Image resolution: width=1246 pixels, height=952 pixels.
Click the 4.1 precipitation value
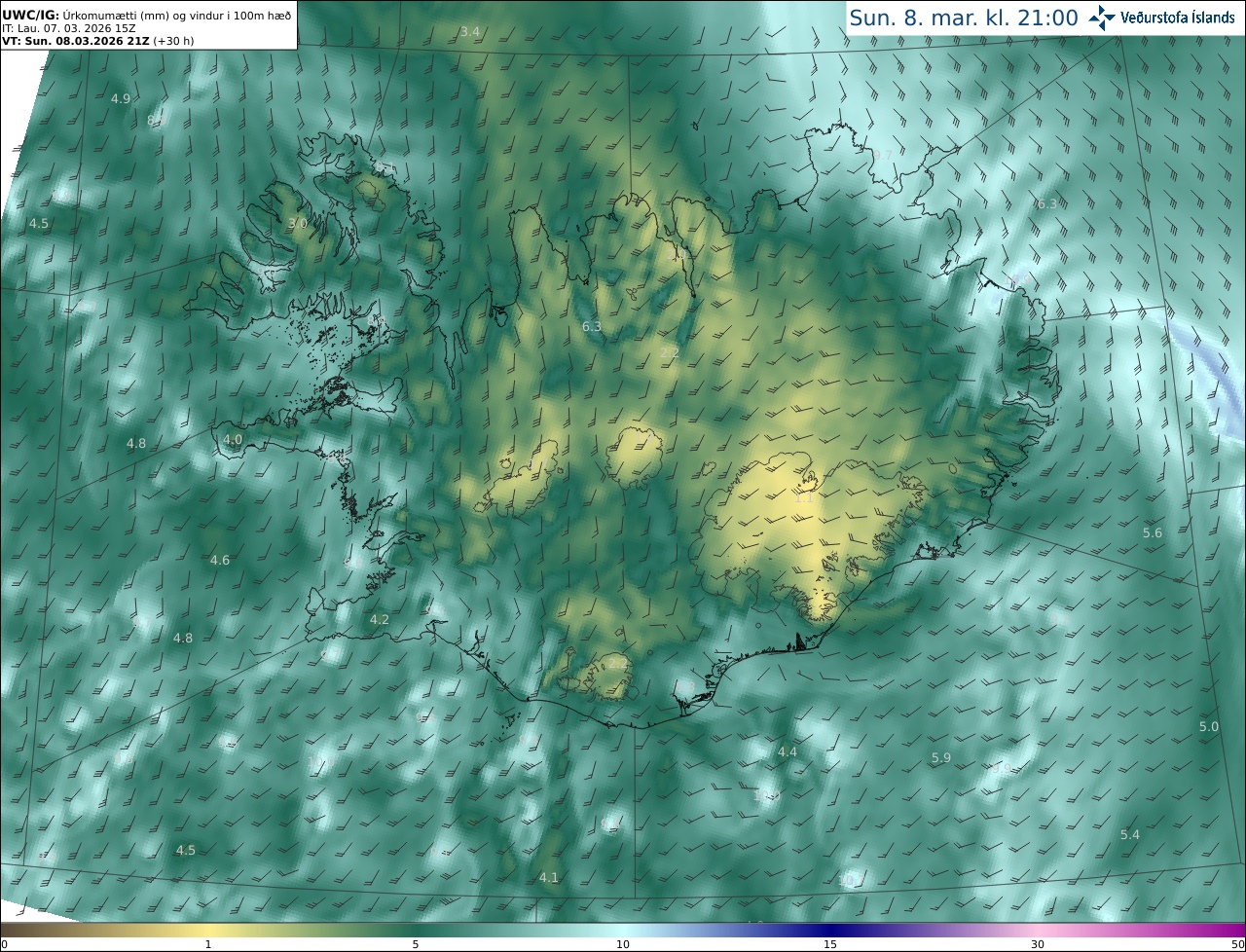pos(549,878)
